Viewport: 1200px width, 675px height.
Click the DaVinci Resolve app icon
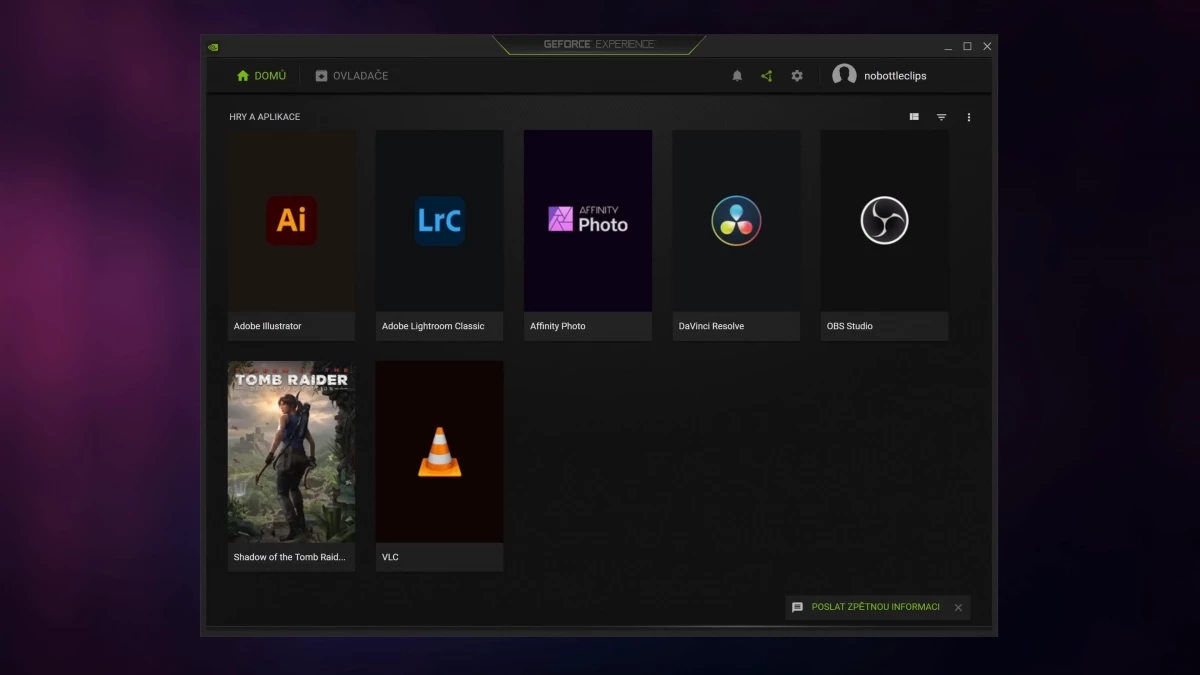[x=736, y=220]
